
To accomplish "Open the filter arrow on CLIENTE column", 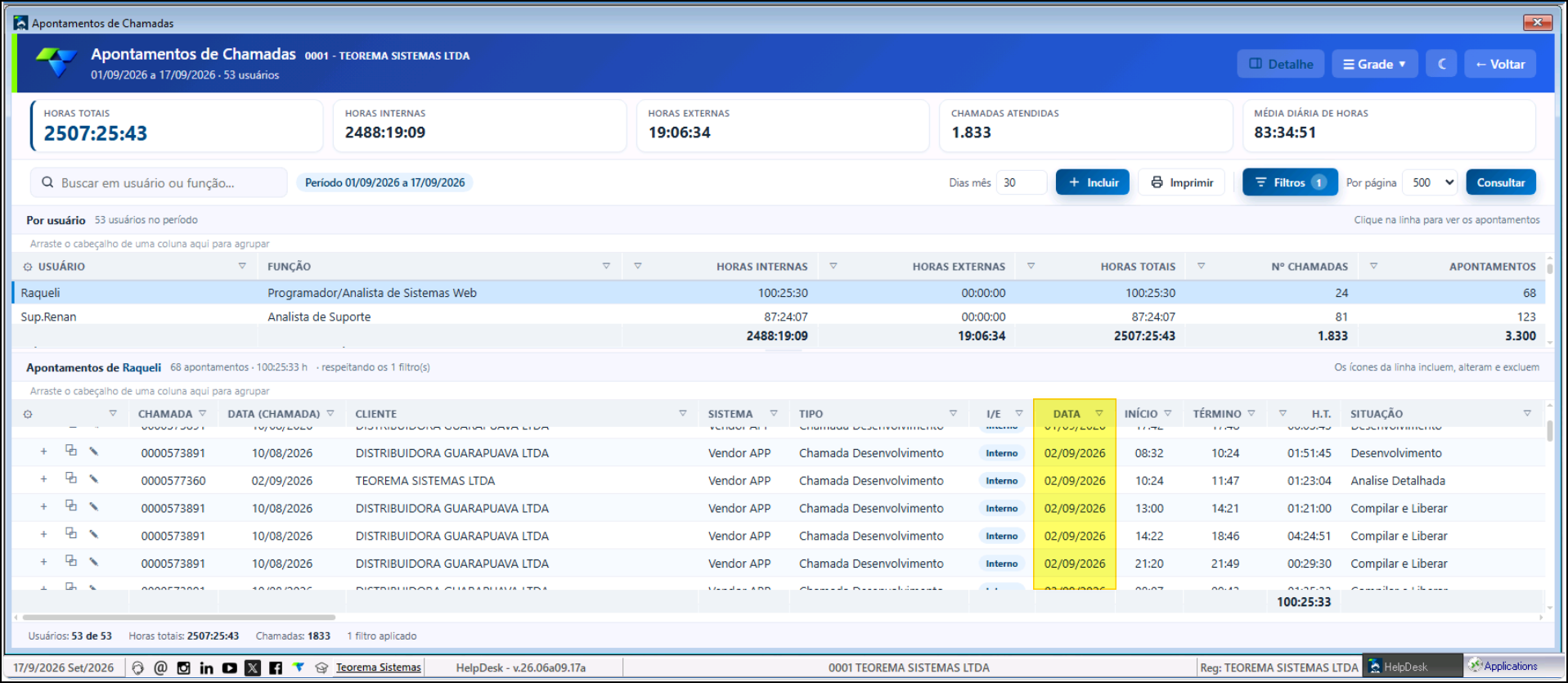I will click(x=683, y=413).
